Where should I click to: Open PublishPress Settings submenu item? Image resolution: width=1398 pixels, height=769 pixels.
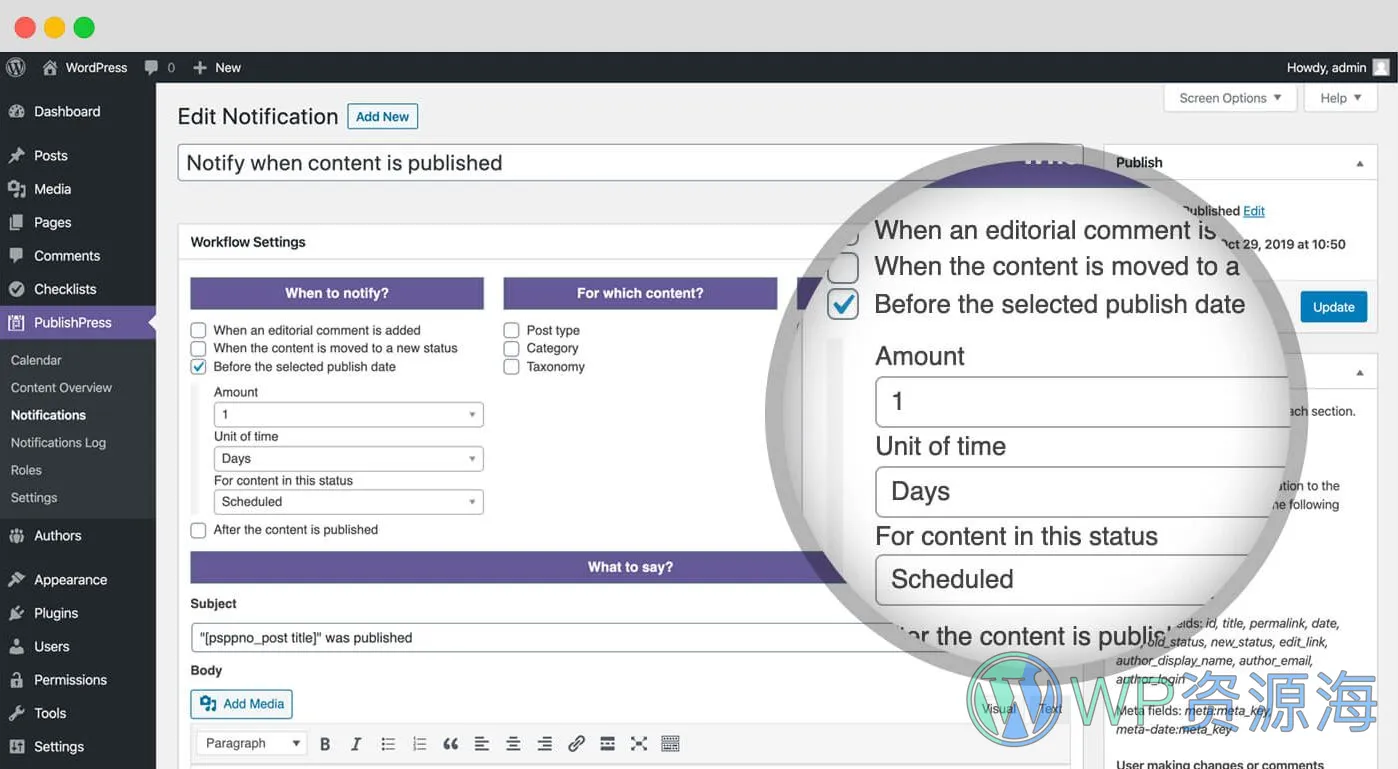[x=34, y=498]
